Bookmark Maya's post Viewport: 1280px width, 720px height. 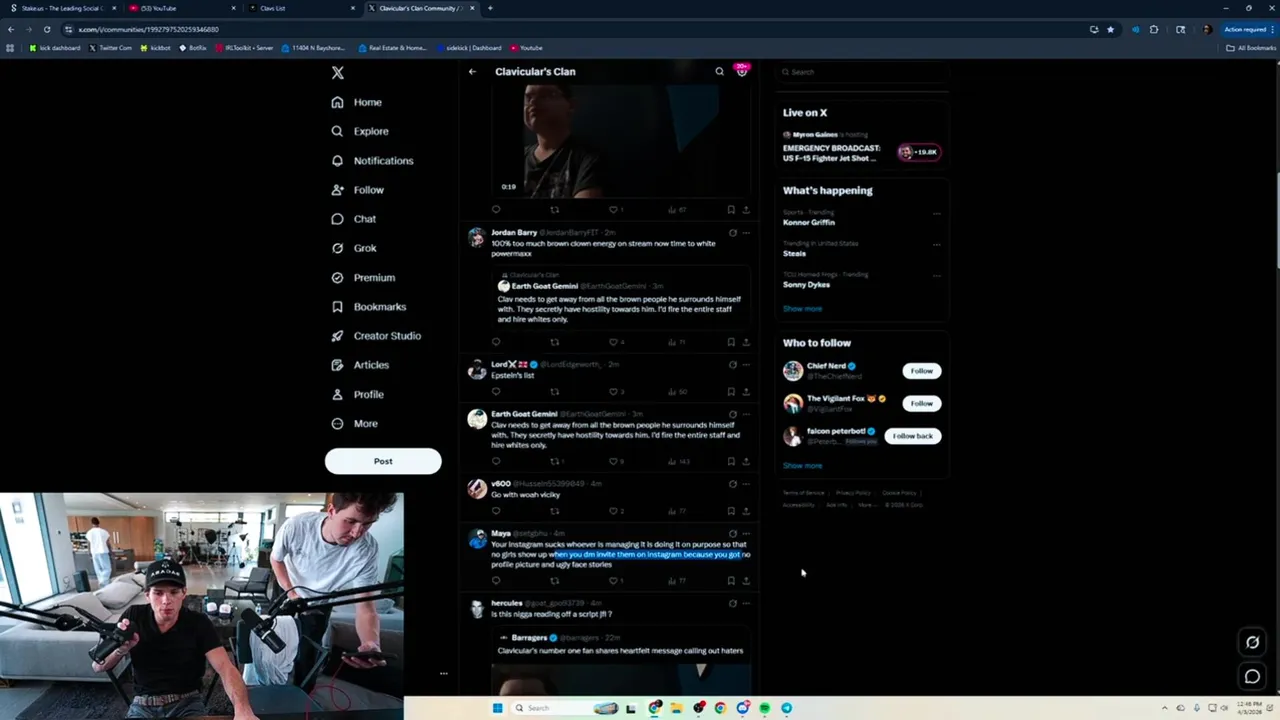731,580
